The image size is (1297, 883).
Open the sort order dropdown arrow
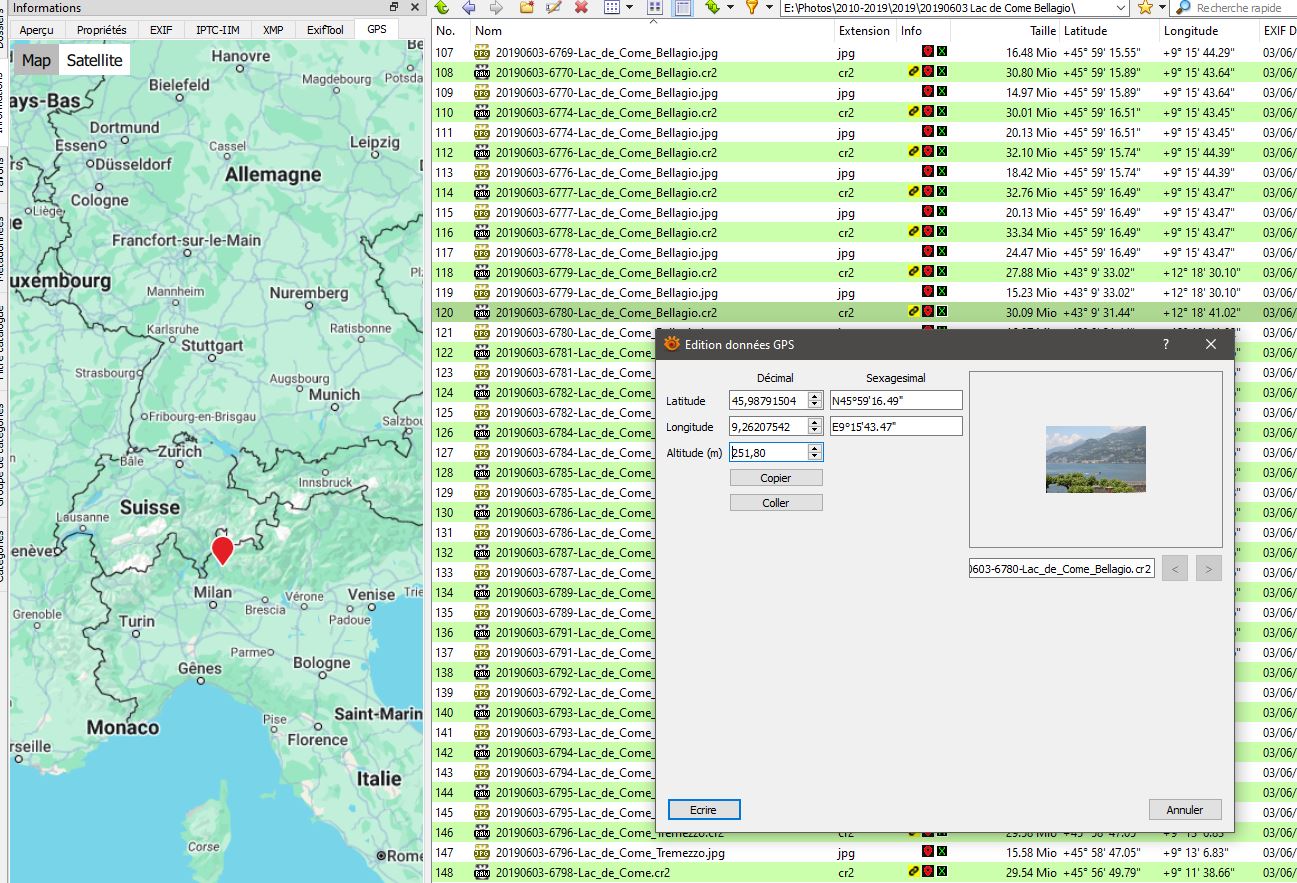coord(729,8)
